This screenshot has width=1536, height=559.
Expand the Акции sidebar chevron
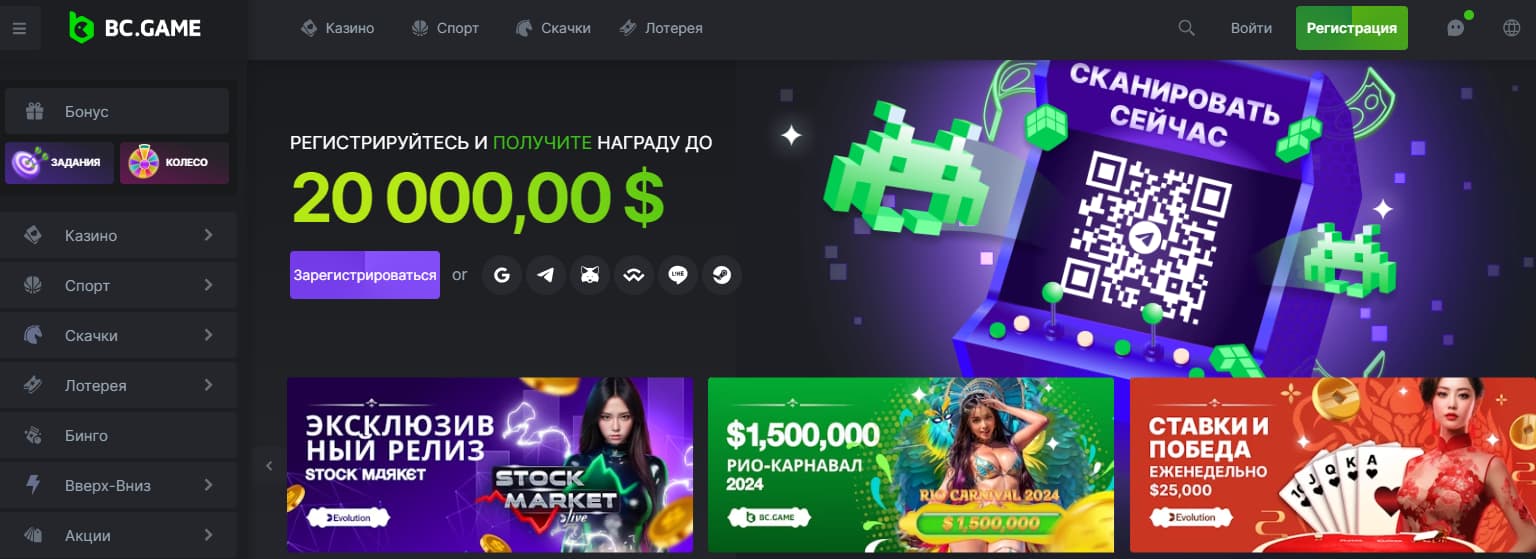209,536
